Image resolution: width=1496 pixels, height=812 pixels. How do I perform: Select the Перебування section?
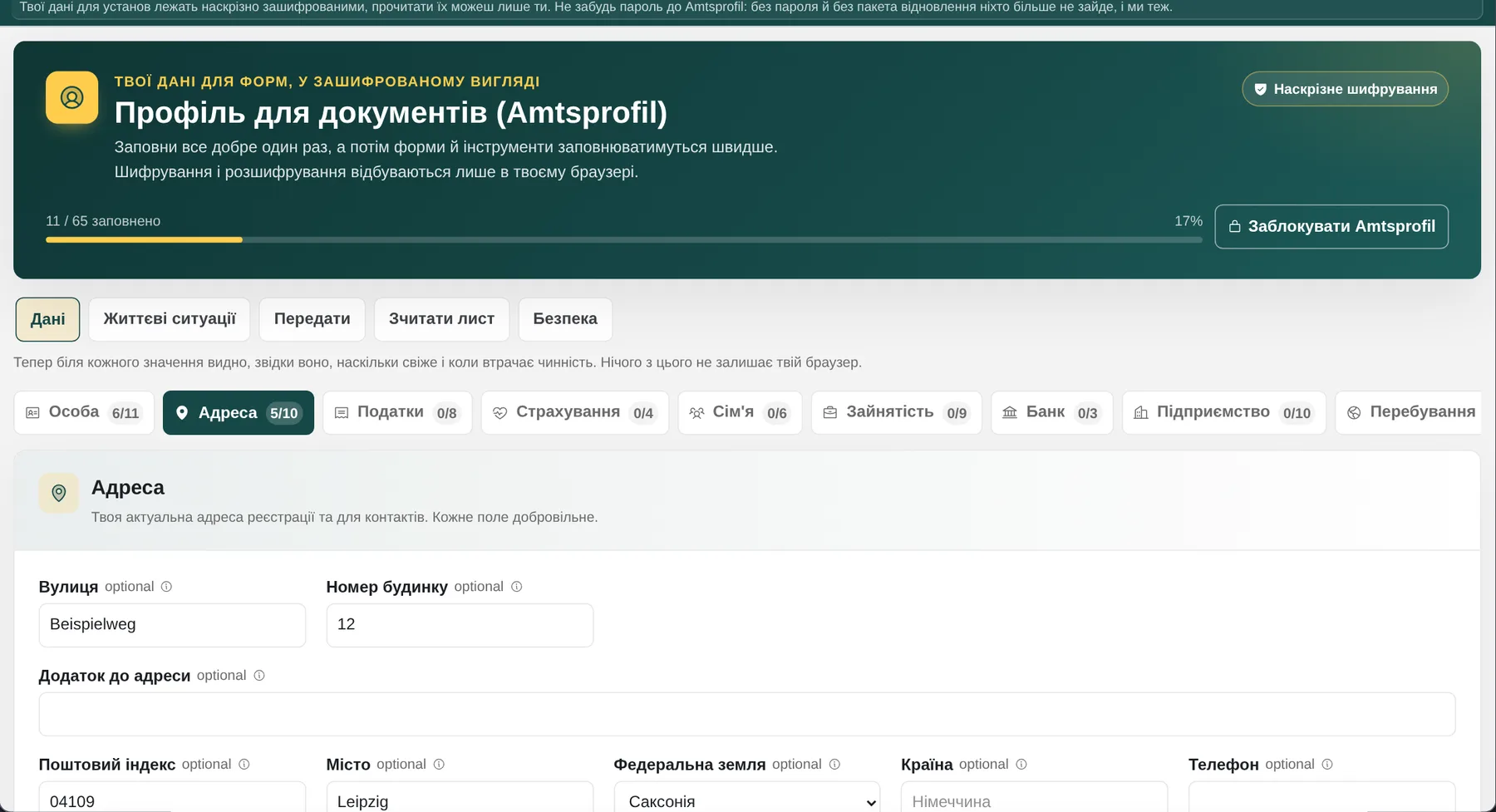(1410, 413)
